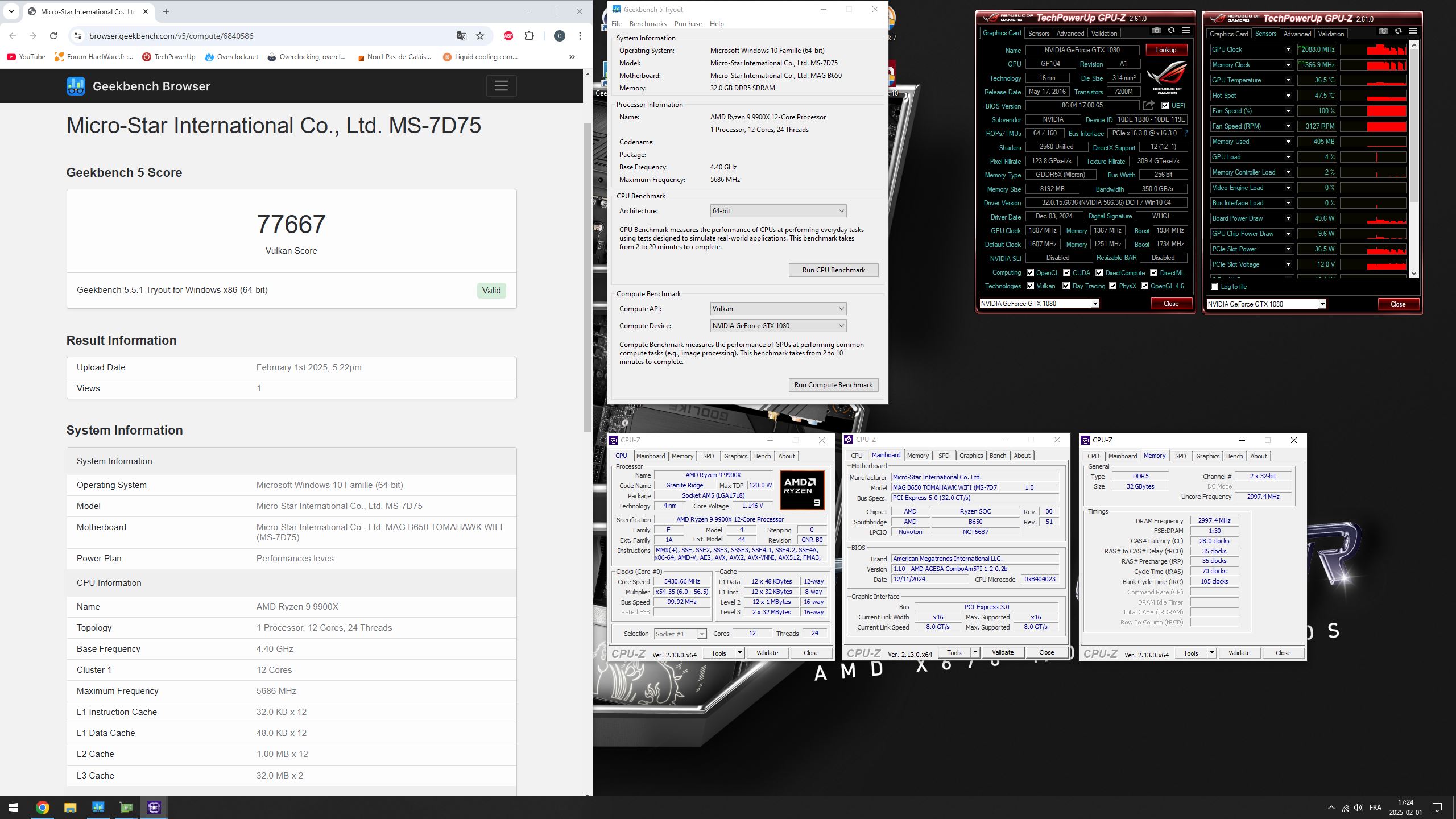Screen dimensions: 1456x819
Task: Open the Mainboard tab in the first CPU-Z window
Action: [x=650, y=456]
